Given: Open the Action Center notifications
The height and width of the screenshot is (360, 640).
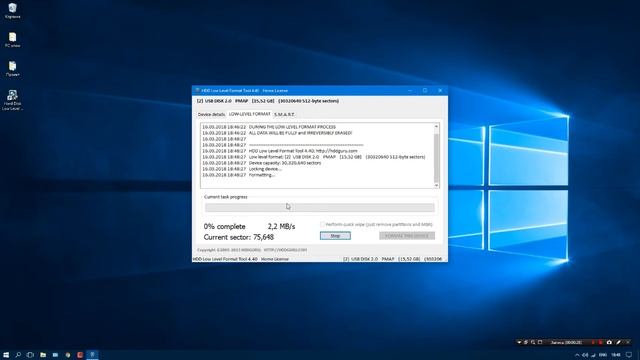Looking at the screenshot, I should 629,355.
